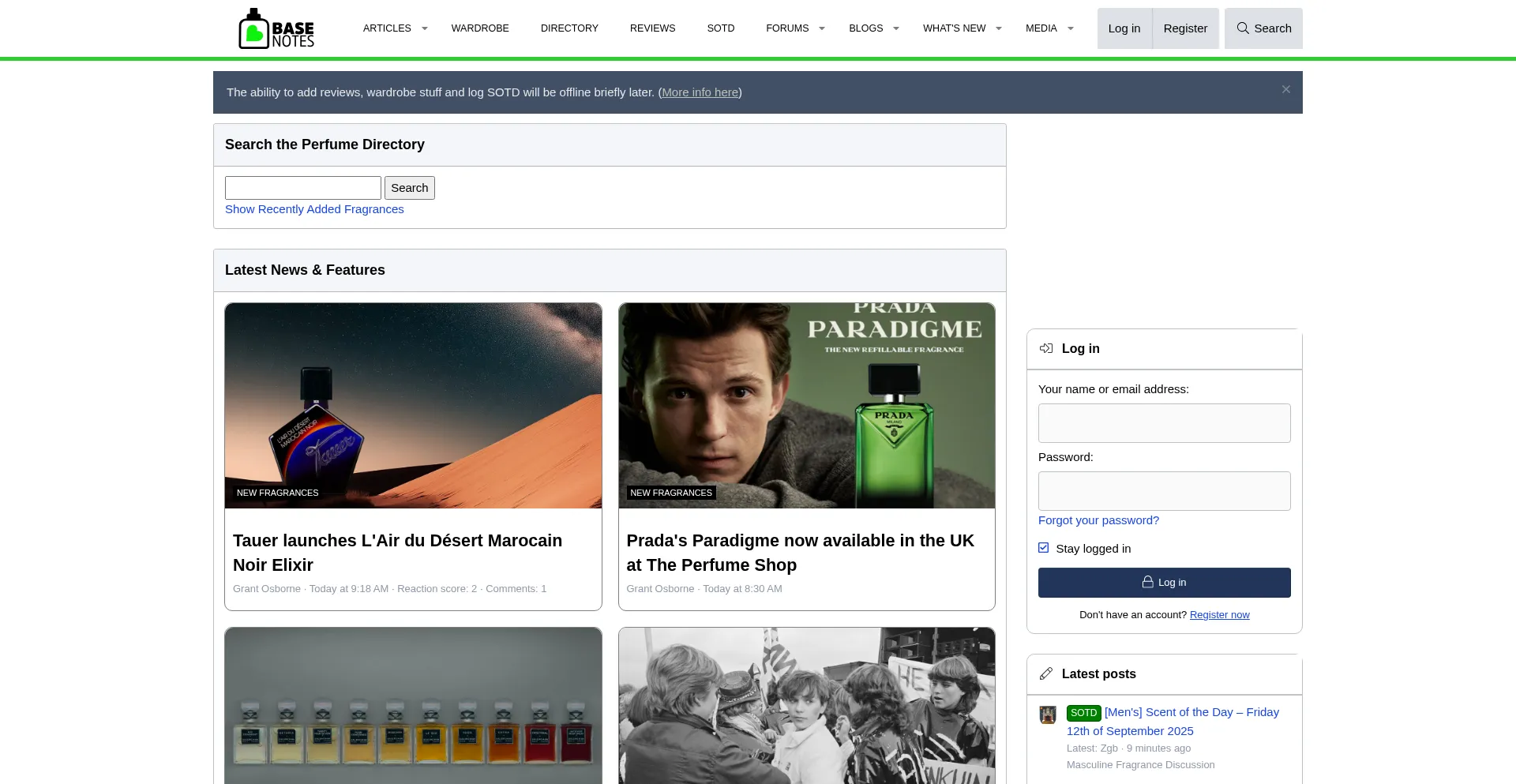Dismiss the offline notice with X
The image size is (1516, 784).
[x=1286, y=89]
